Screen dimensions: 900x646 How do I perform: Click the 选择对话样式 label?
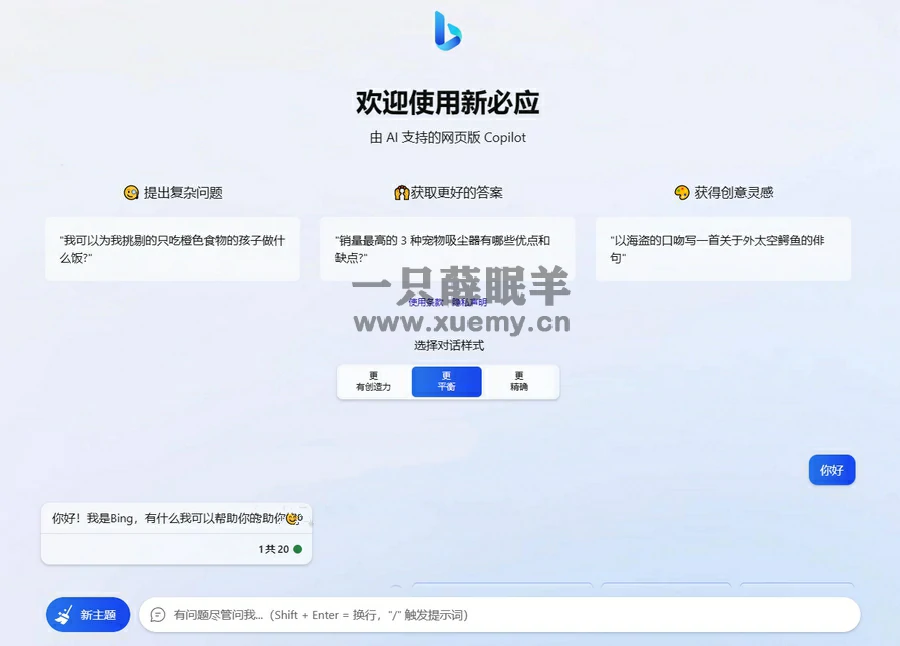point(449,345)
